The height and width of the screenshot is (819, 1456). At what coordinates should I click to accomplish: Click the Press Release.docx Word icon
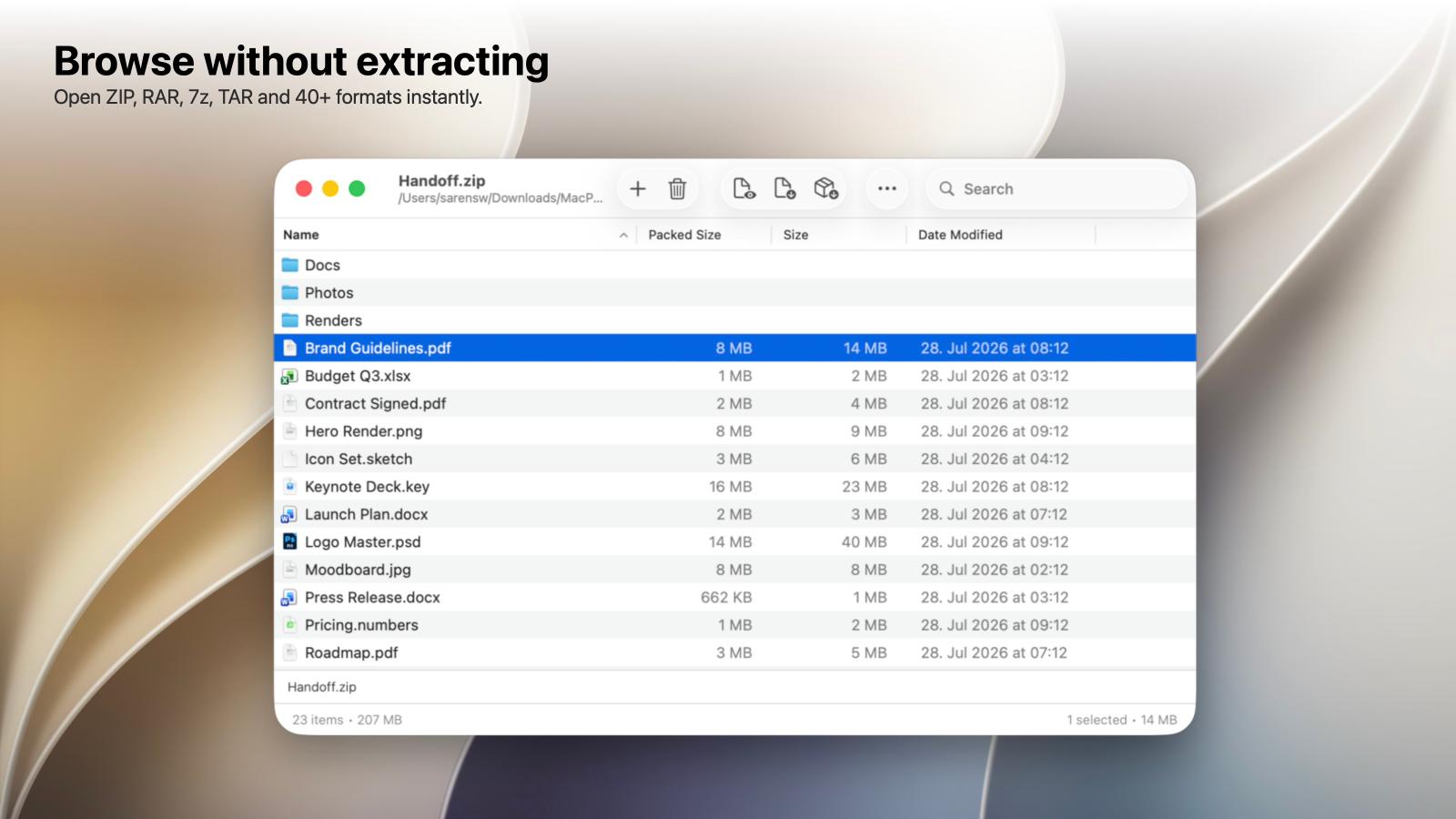289,597
